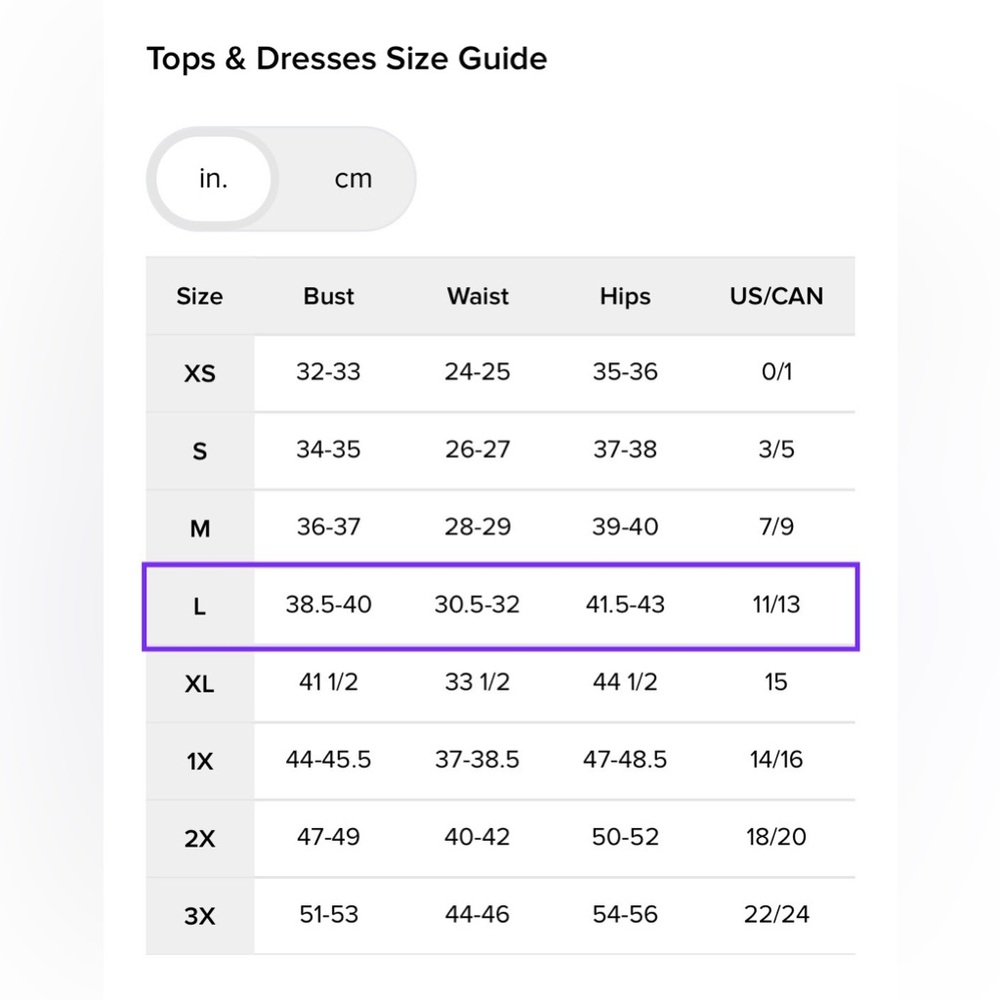Select the 1X size row label
The image size is (1000, 1000).
point(200,761)
